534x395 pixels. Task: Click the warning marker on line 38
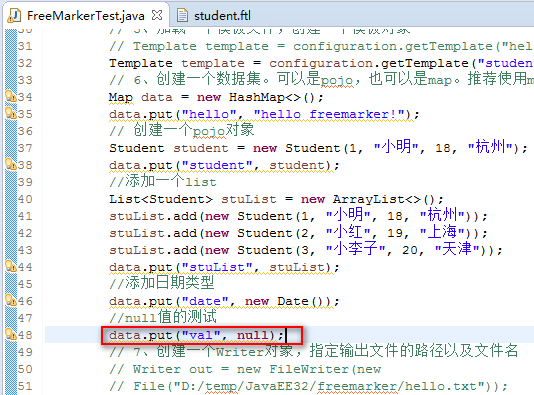point(11,164)
